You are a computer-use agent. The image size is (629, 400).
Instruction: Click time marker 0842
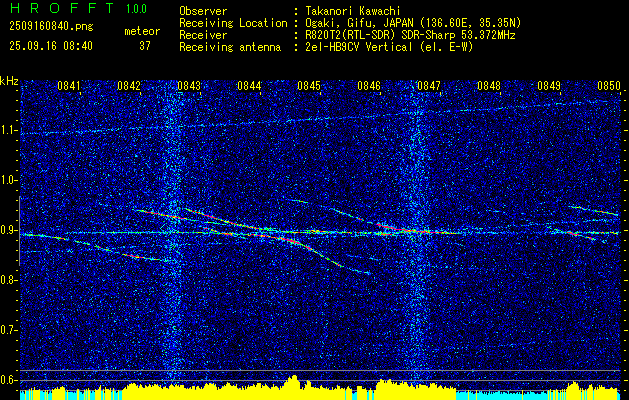(x=129, y=86)
